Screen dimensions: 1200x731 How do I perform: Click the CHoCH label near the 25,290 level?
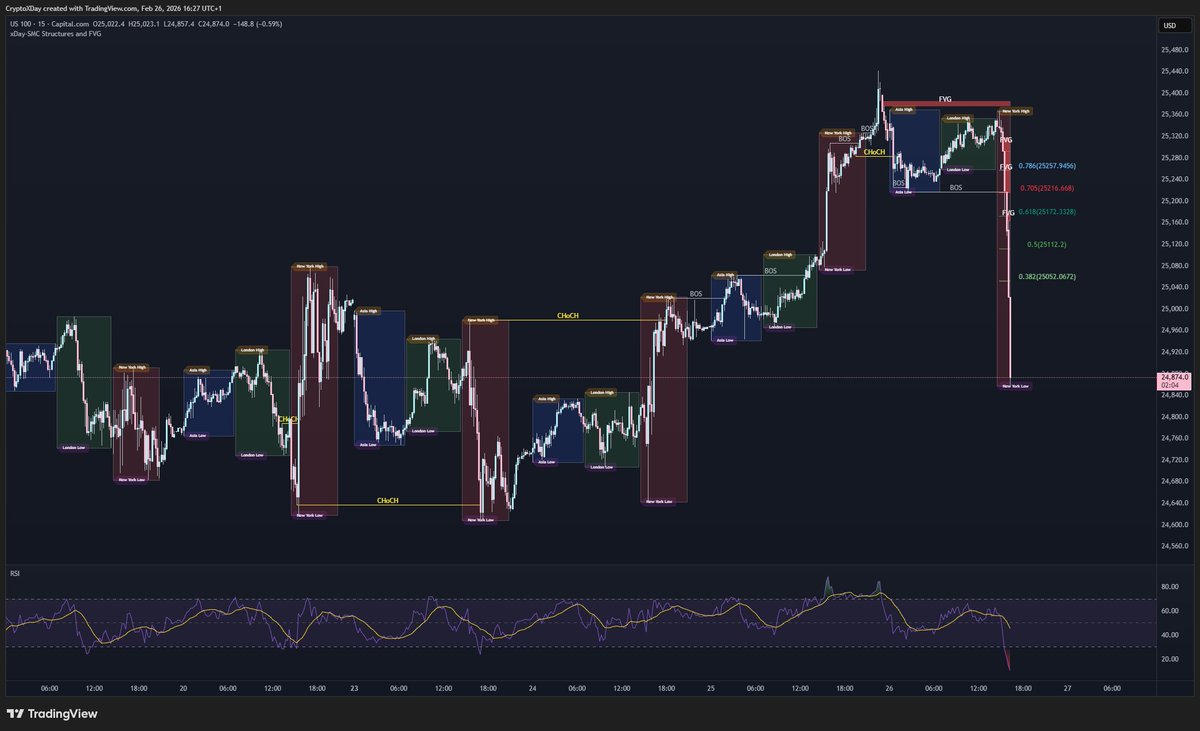point(873,151)
